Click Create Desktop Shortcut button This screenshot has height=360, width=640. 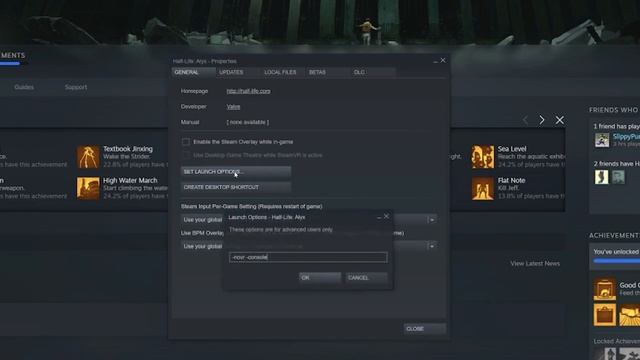(x=236, y=187)
